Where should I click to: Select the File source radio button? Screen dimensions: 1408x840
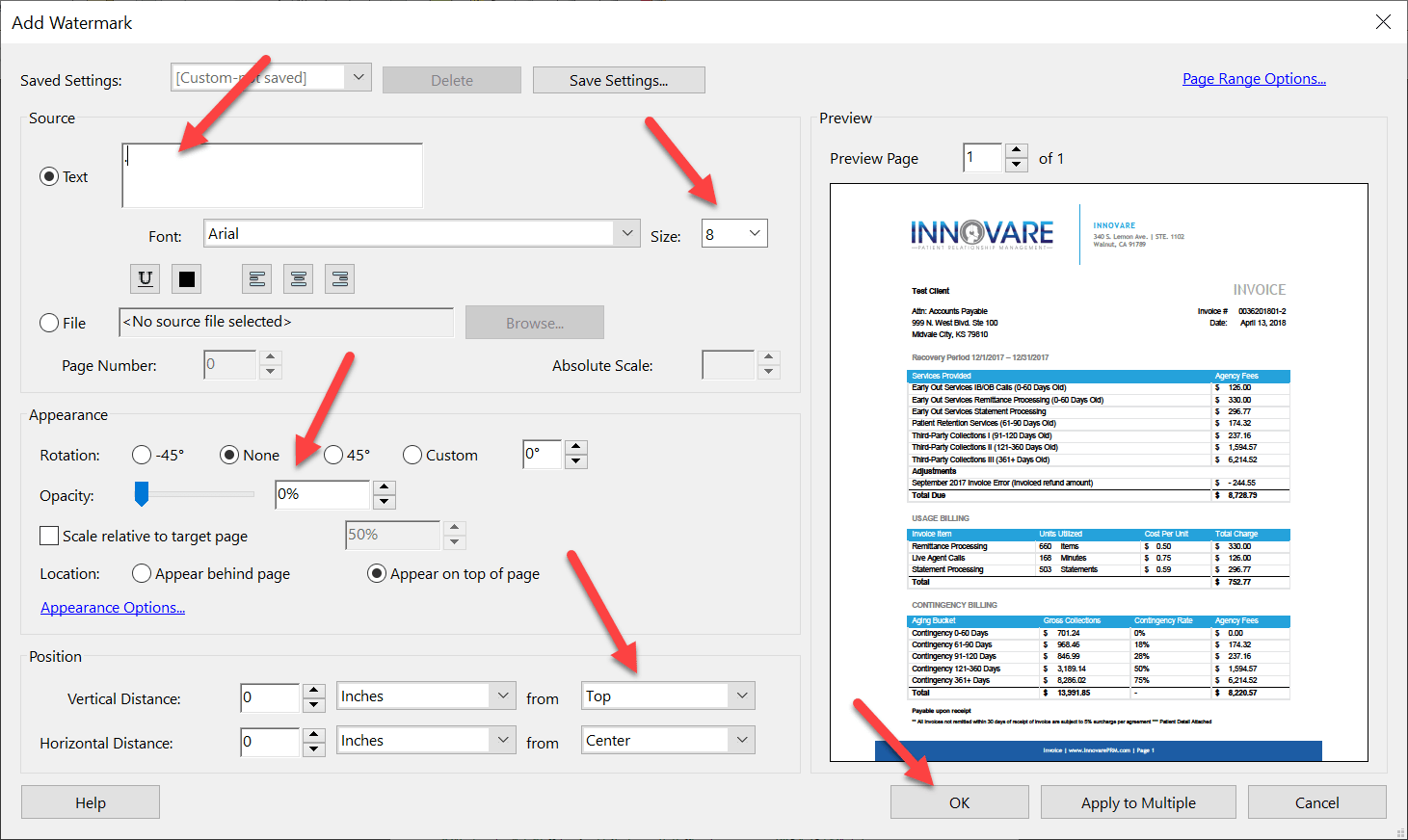coord(49,323)
